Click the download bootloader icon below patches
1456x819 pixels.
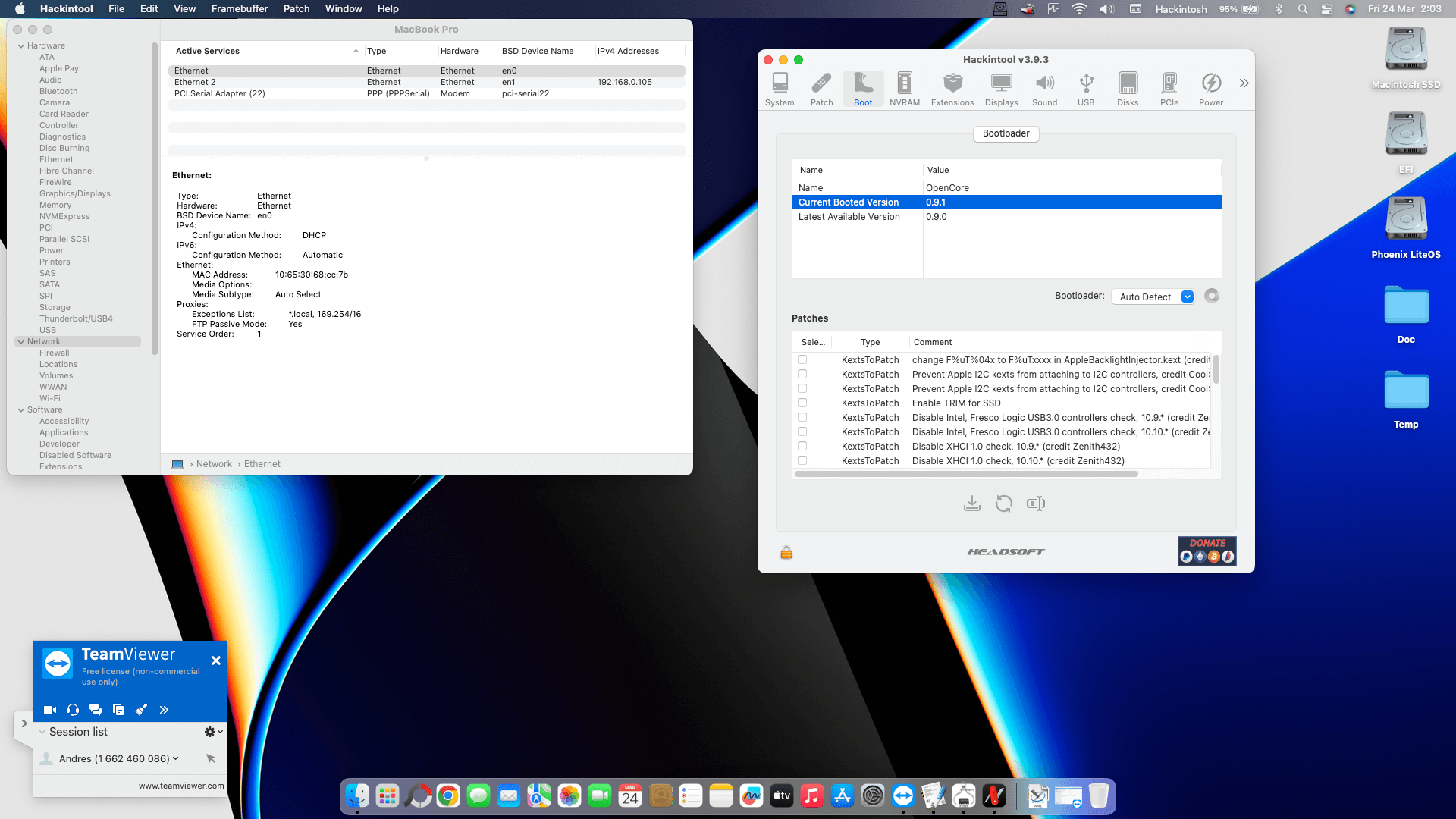[972, 504]
